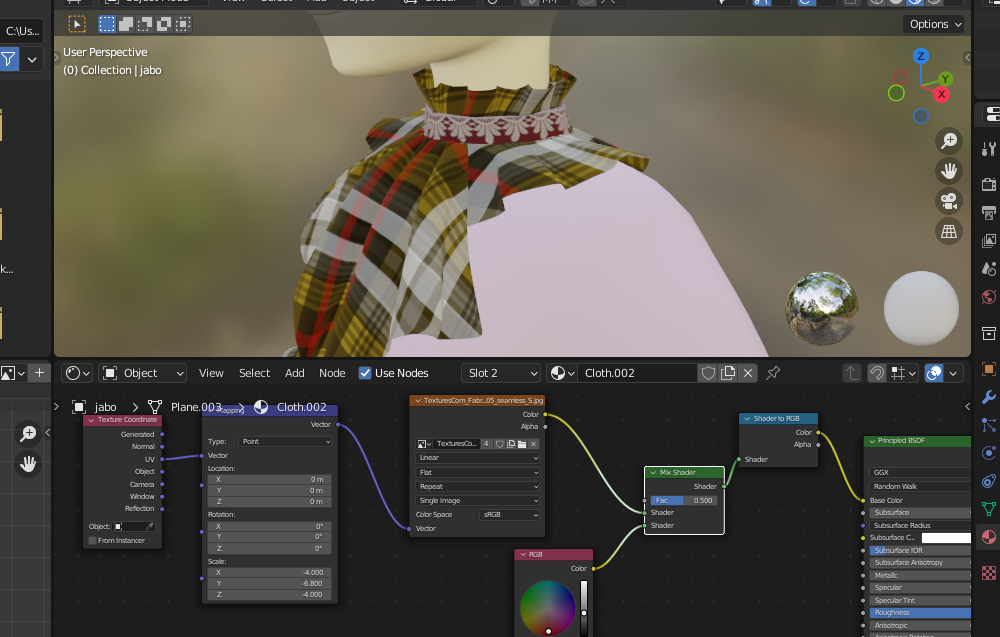This screenshot has width=1000, height=637.
Task: Open the Flat projection dropdown
Action: click(478, 472)
